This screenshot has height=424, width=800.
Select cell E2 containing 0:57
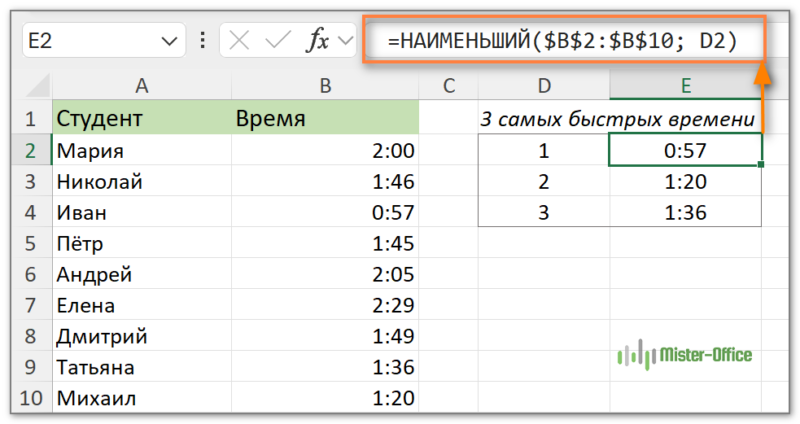click(685, 151)
